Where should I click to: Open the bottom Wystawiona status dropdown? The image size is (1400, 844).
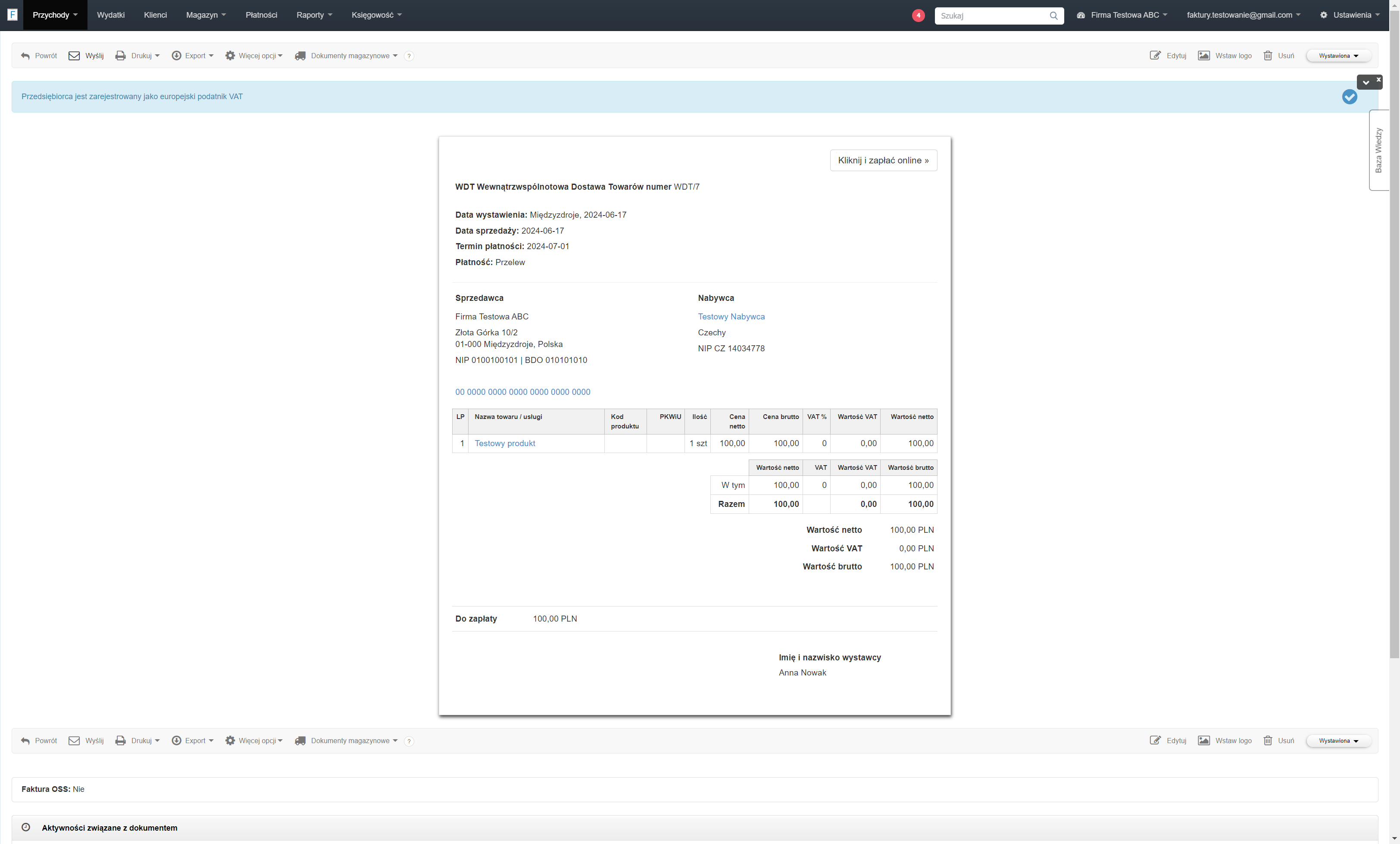coord(1339,741)
